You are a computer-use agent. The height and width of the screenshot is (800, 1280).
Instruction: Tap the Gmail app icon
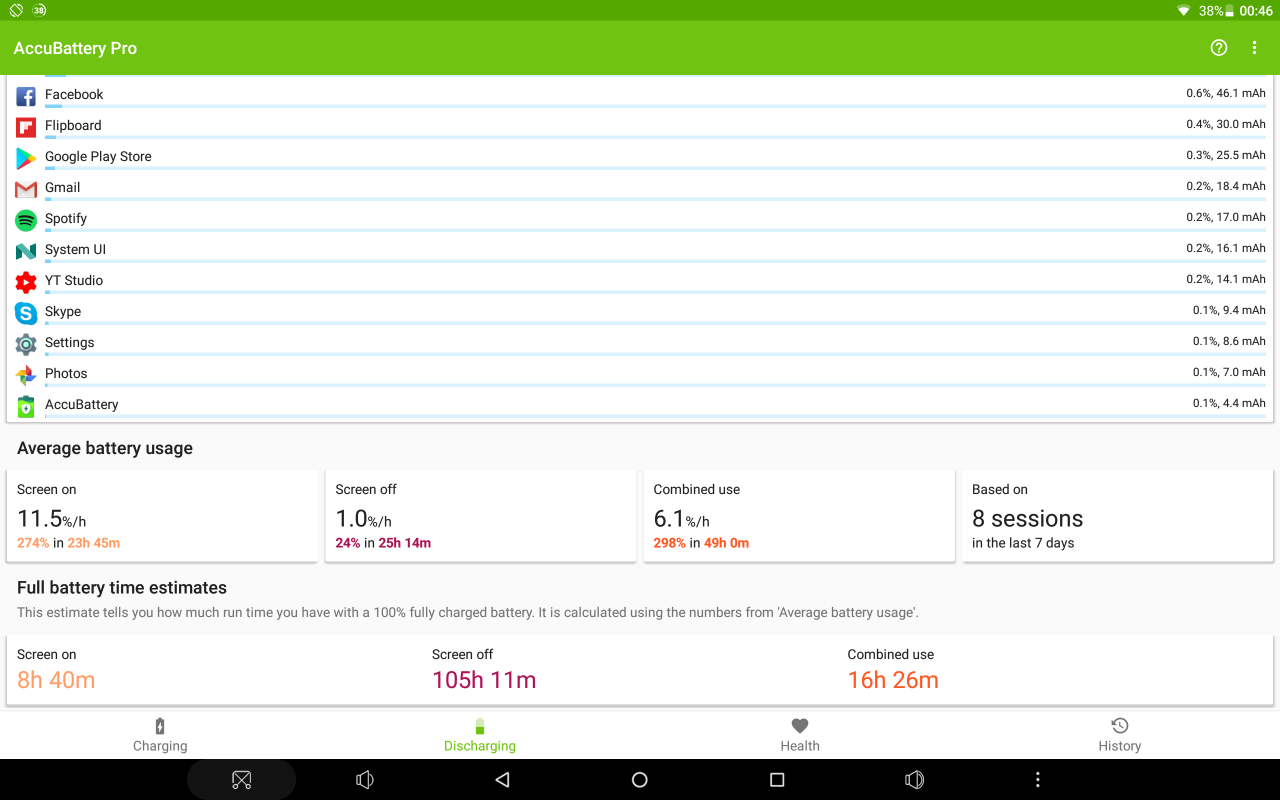[x=26, y=190]
